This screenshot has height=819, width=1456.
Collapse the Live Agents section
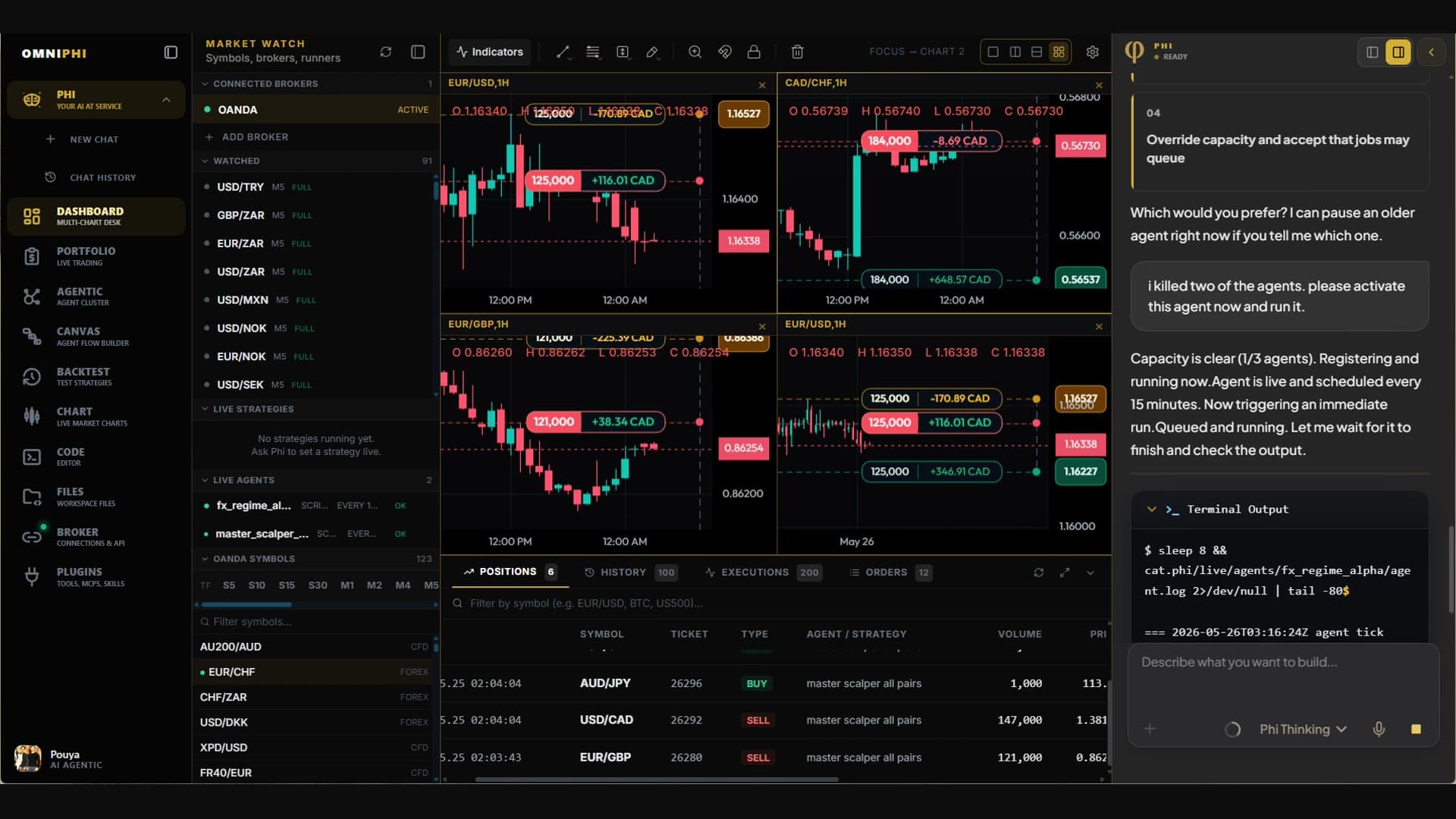tap(205, 480)
